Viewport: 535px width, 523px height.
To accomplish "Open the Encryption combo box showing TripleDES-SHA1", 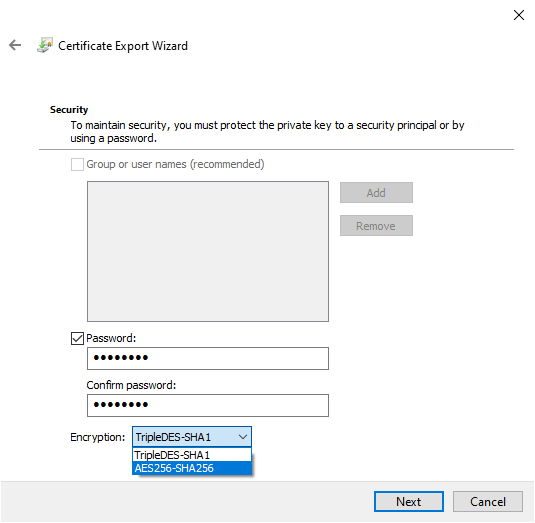I will point(192,437).
